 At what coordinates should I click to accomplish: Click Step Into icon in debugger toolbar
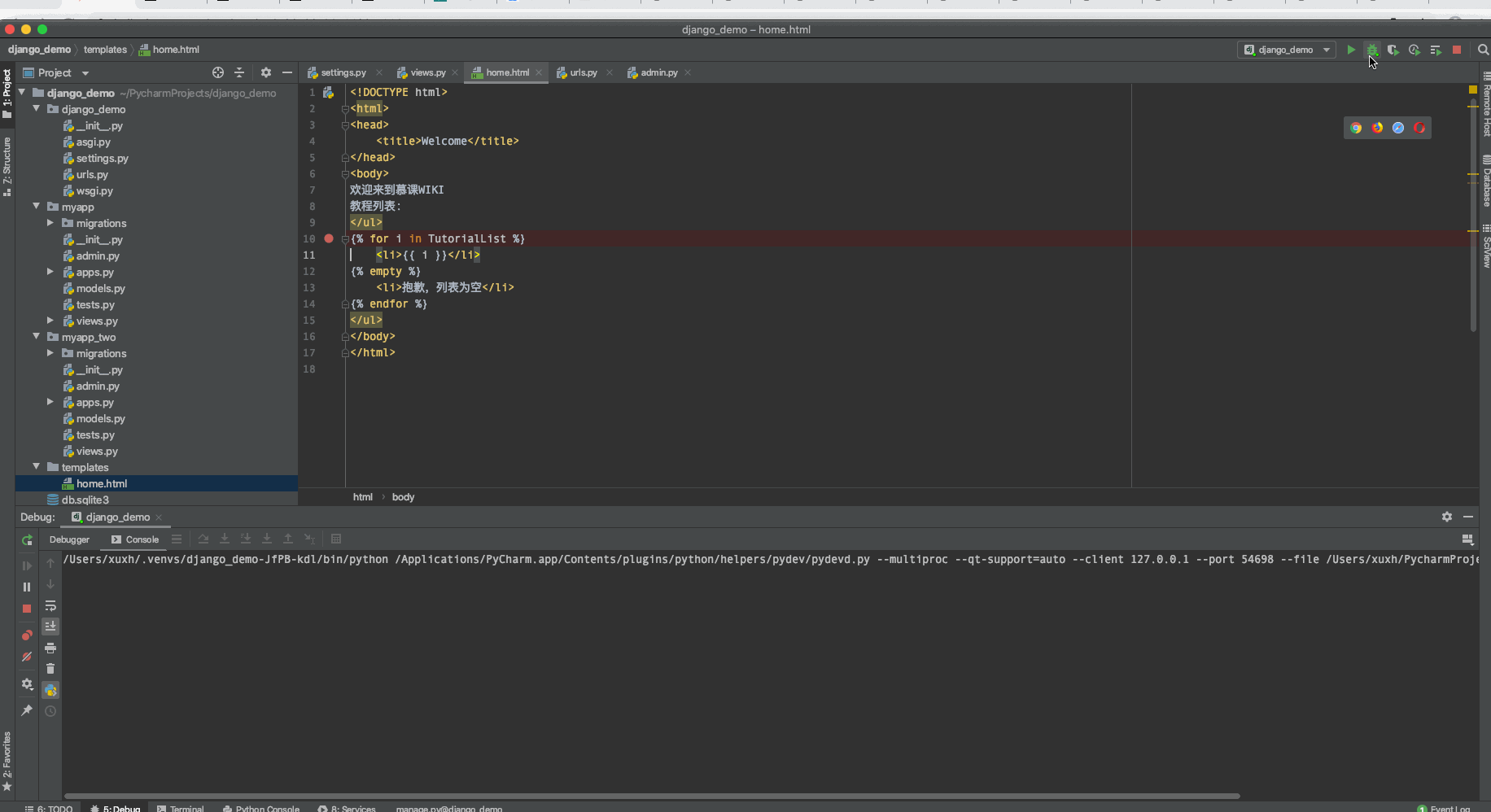pyautogui.click(x=225, y=539)
